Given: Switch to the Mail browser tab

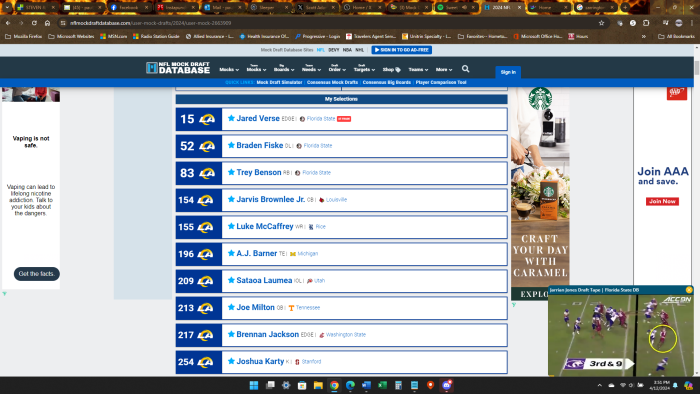Looking at the screenshot, I should tap(221, 8).
